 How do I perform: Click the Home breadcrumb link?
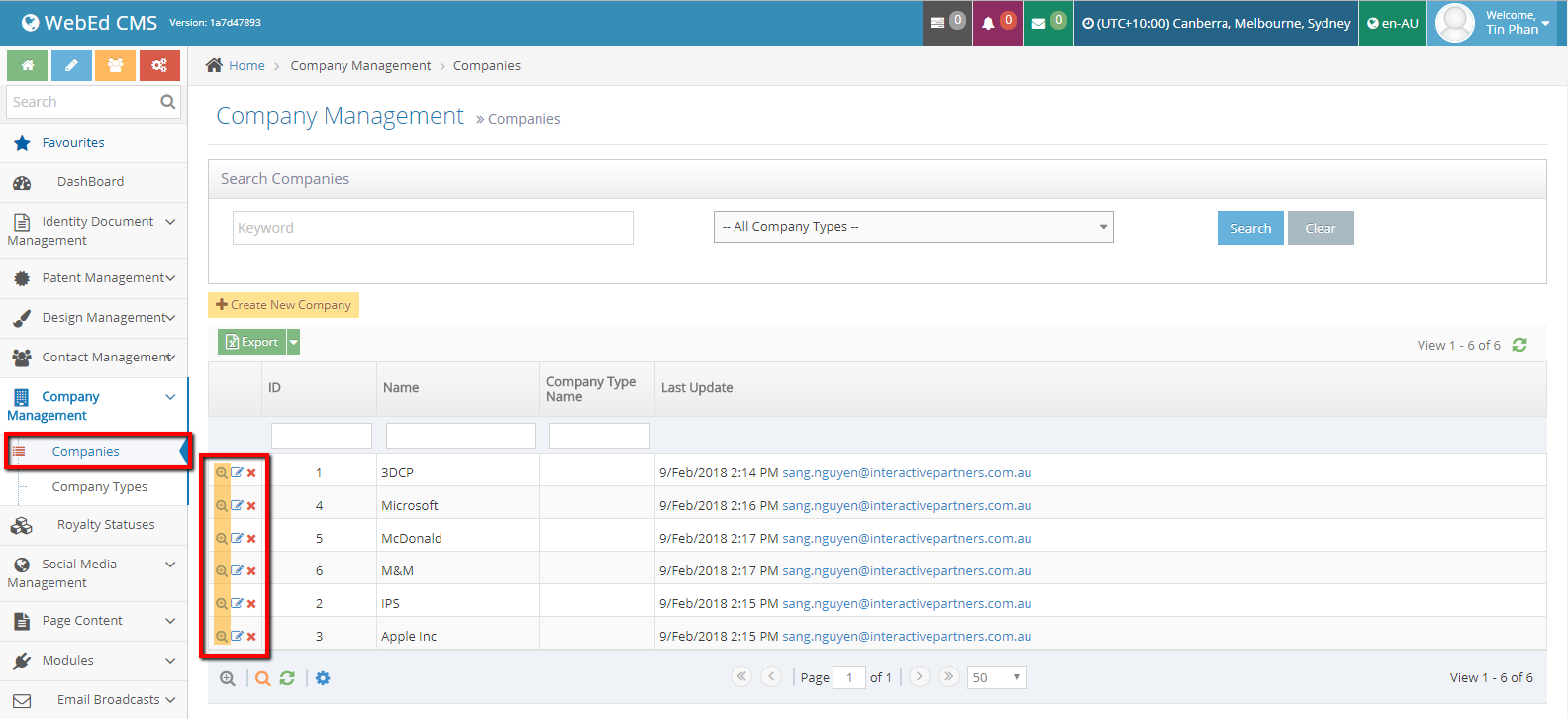(x=246, y=66)
